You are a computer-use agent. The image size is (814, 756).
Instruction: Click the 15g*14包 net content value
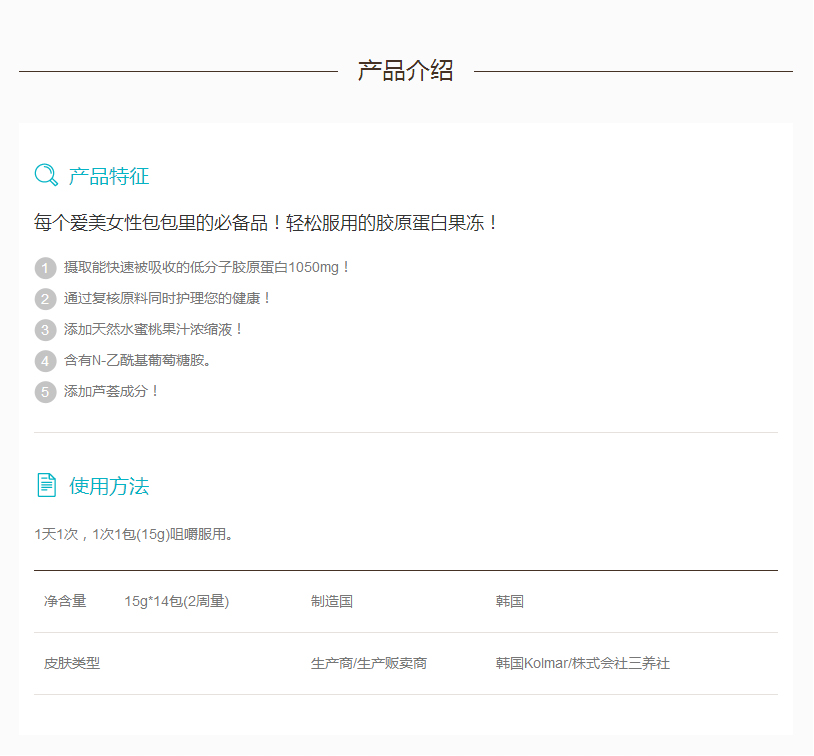(177, 602)
